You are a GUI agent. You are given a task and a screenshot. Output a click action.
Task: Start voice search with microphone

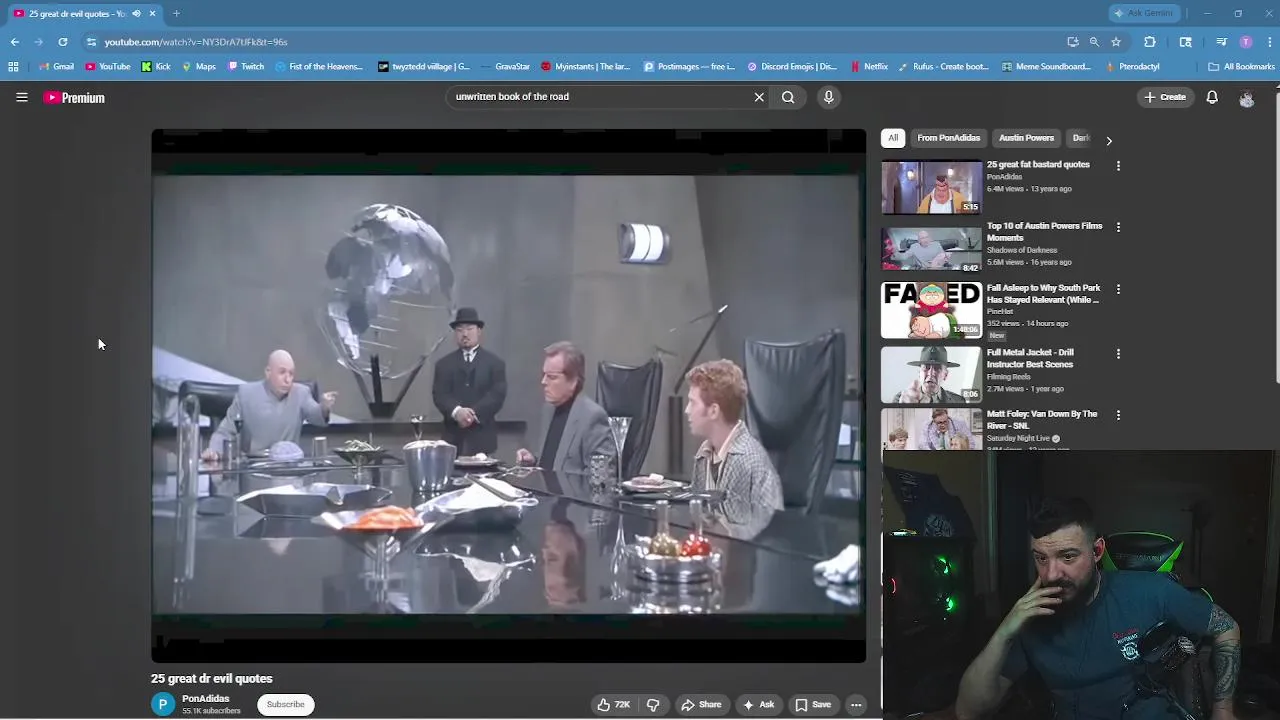click(828, 97)
